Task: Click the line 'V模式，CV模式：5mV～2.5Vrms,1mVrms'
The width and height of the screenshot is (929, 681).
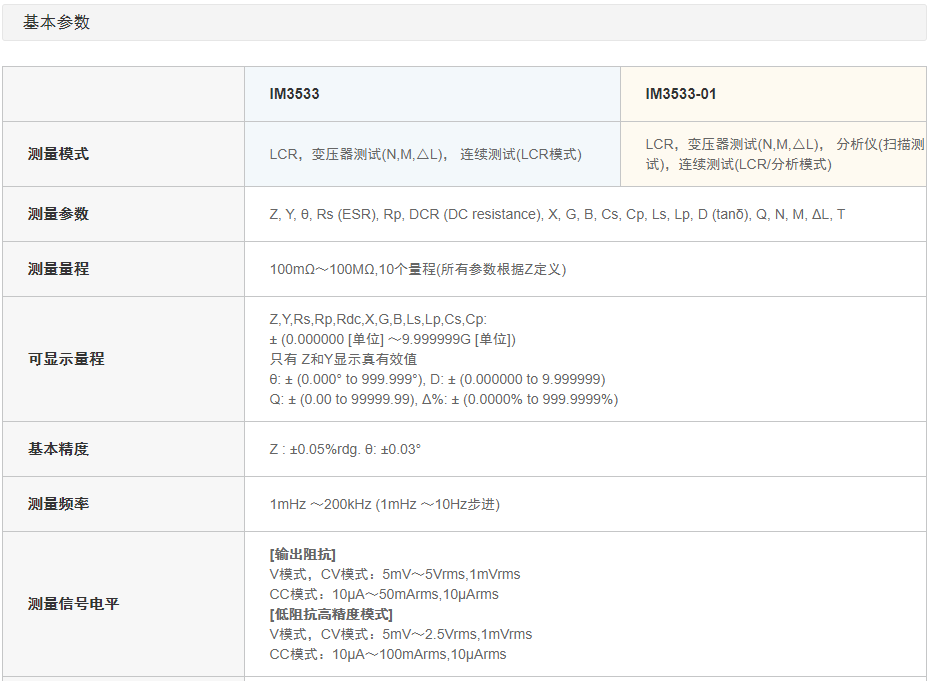Action: pos(401,634)
